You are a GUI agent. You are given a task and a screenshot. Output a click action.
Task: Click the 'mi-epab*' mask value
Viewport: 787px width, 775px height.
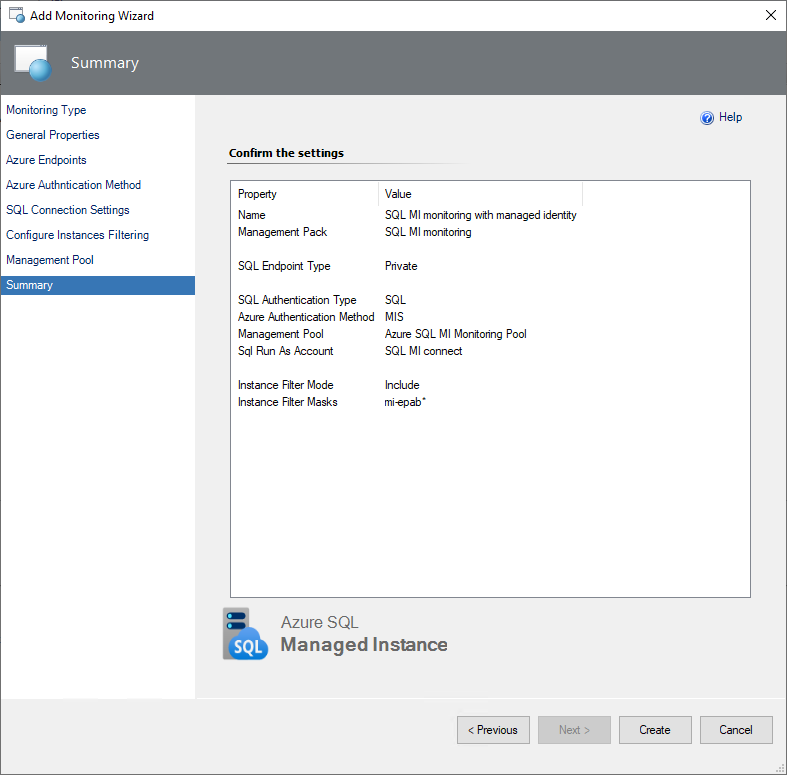point(405,402)
